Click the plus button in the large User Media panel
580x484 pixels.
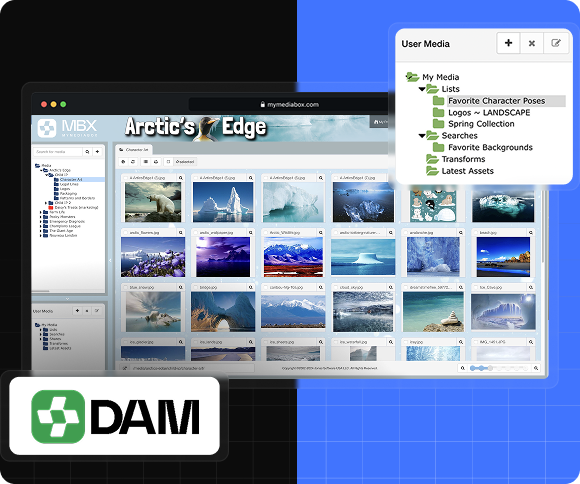(508, 43)
